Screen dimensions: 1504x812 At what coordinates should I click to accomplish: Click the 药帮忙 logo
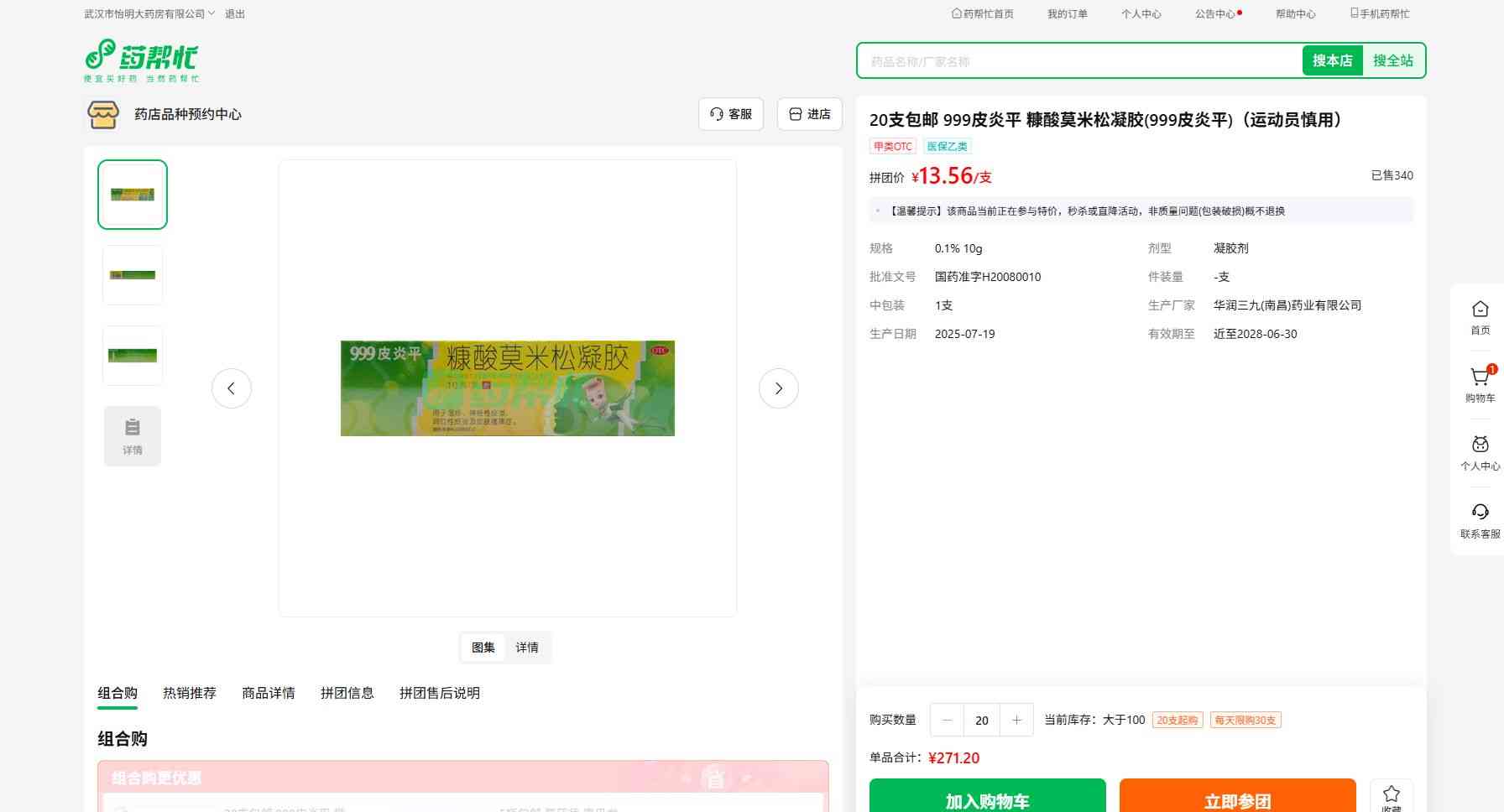[x=141, y=60]
